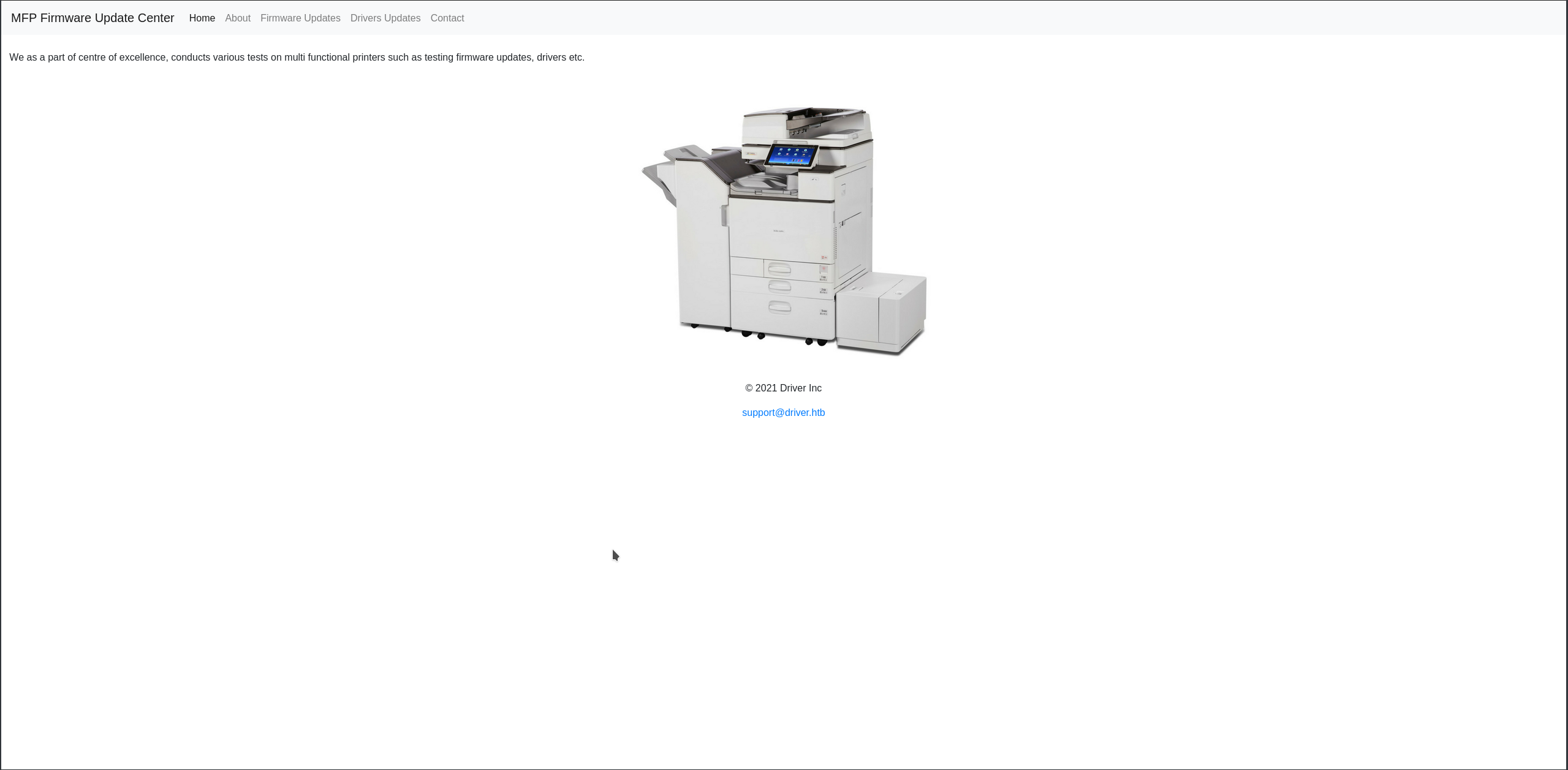Click the word 'drivers' in intro sentence
1568x770 pixels.
[x=551, y=57]
